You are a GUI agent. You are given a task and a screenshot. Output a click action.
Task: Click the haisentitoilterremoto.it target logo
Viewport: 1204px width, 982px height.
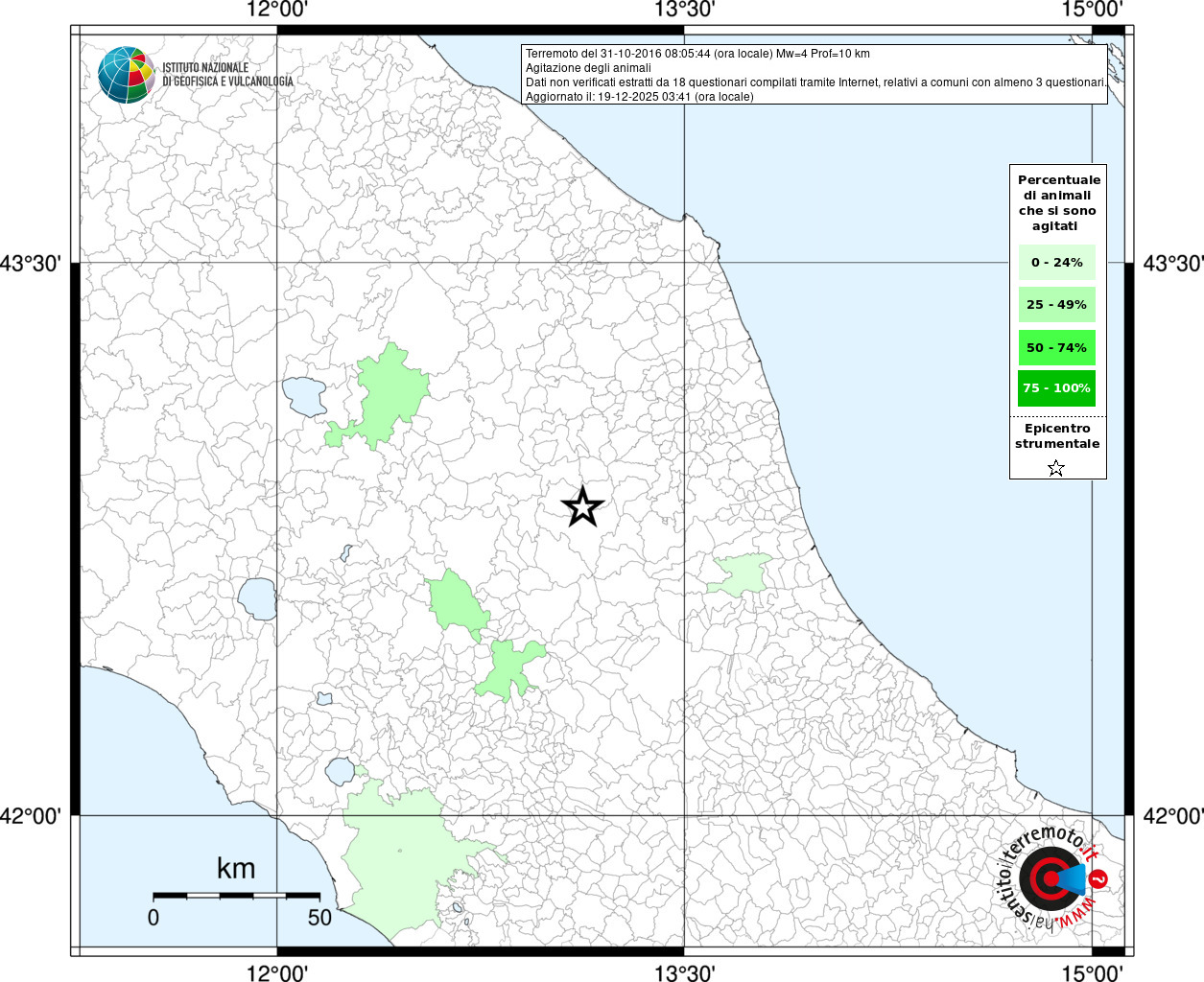point(1053,877)
